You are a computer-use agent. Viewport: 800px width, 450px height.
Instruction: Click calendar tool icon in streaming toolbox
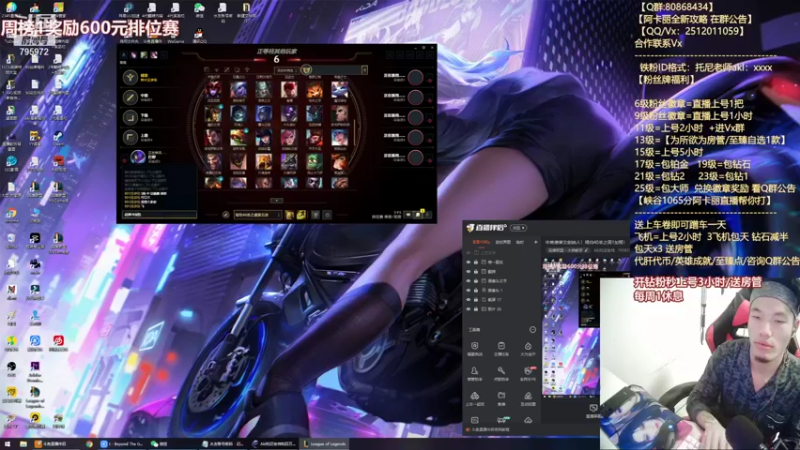pyautogui.click(x=501, y=346)
